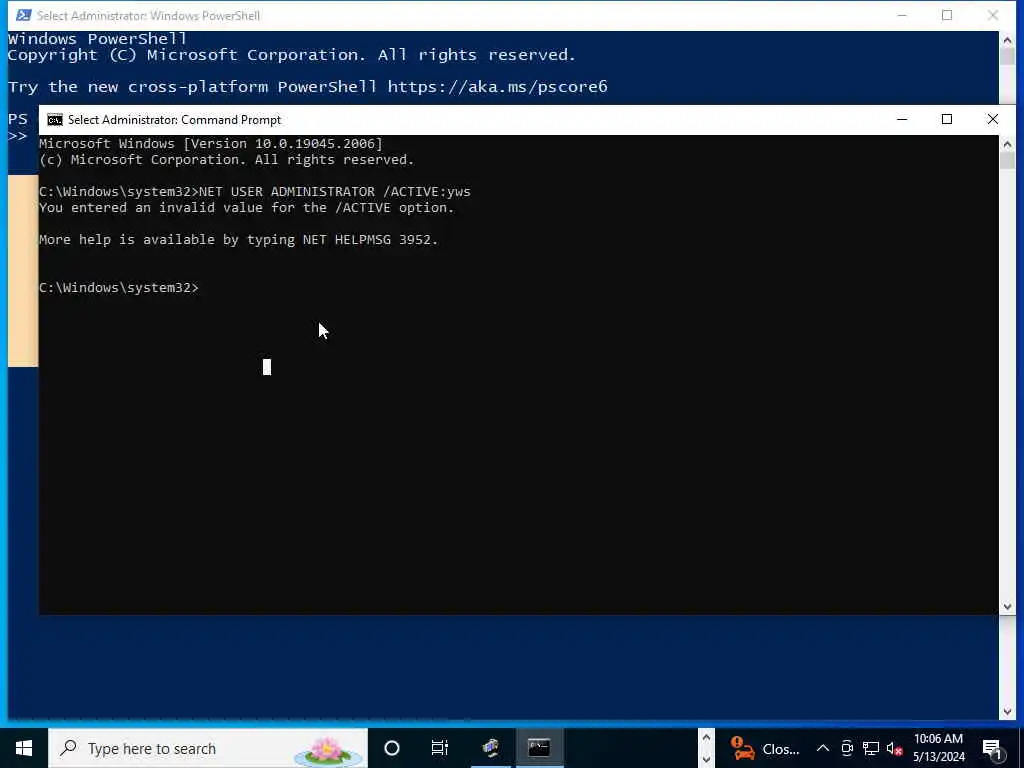This screenshot has width=1024, height=768.
Task: Minimize the Windows PowerShell window
Action: coord(902,15)
